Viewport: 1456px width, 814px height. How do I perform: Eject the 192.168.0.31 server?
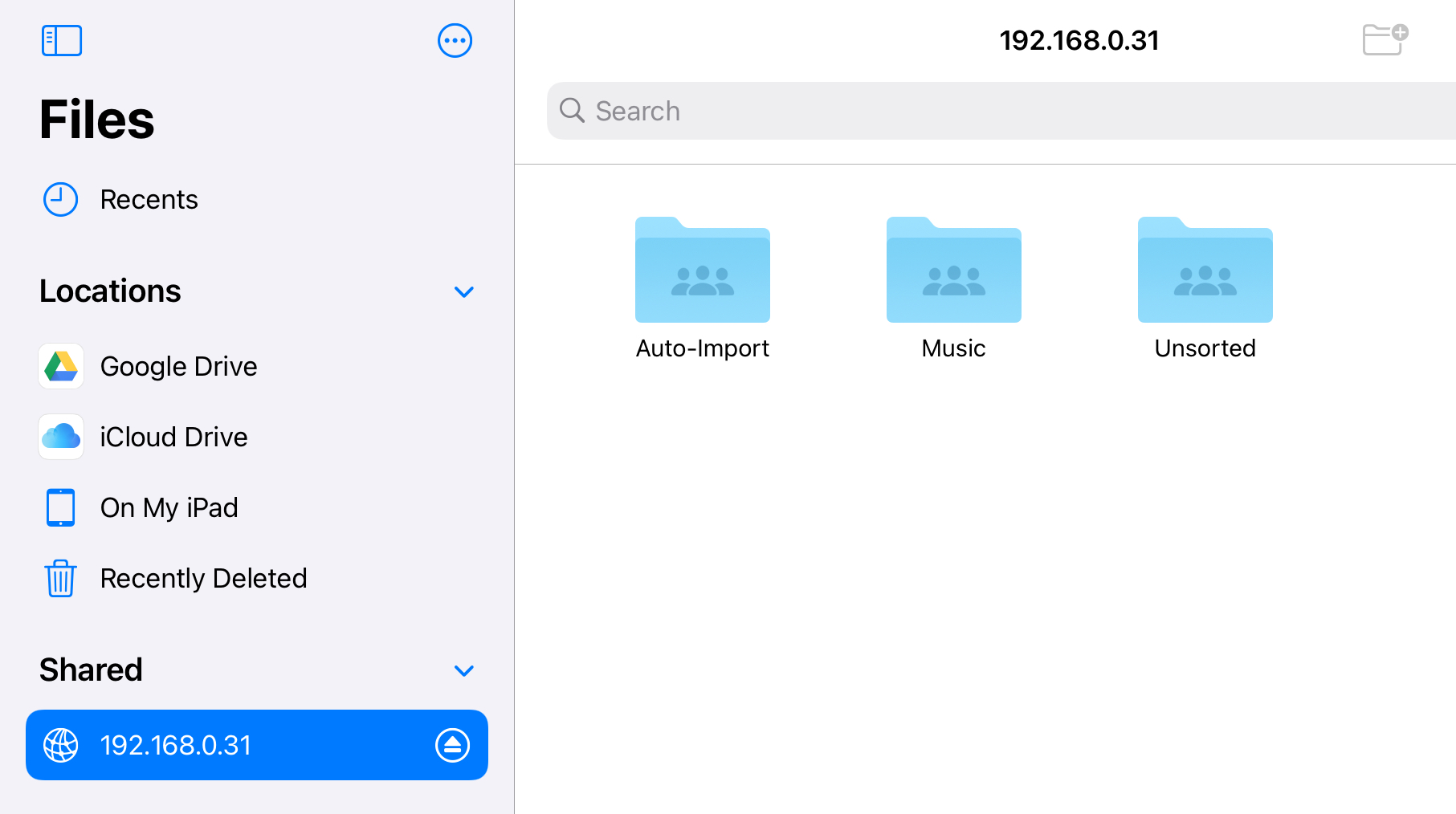pyautogui.click(x=452, y=746)
